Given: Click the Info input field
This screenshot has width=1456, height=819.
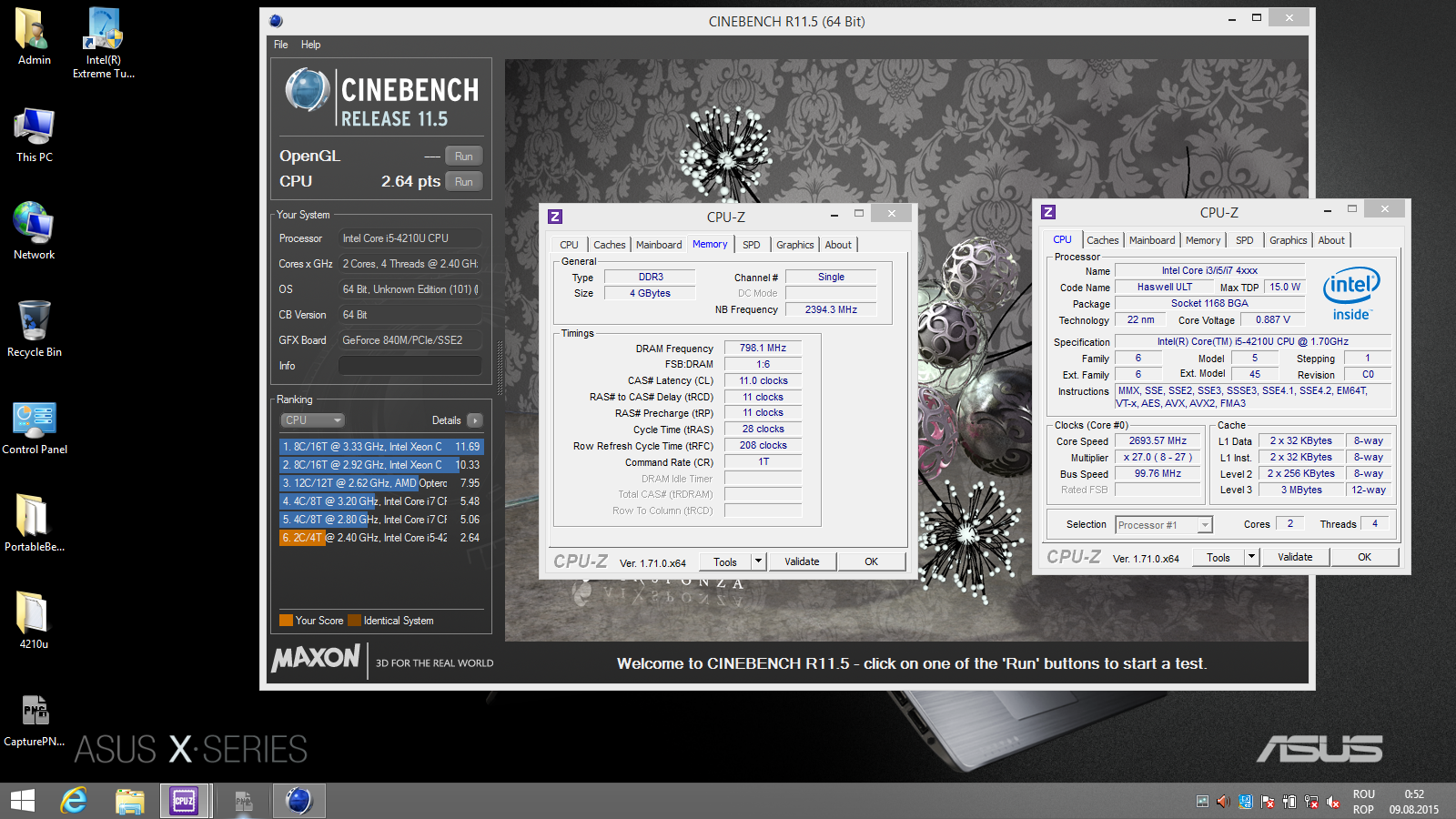Looking at the screenshot, I should pos(410,366).
